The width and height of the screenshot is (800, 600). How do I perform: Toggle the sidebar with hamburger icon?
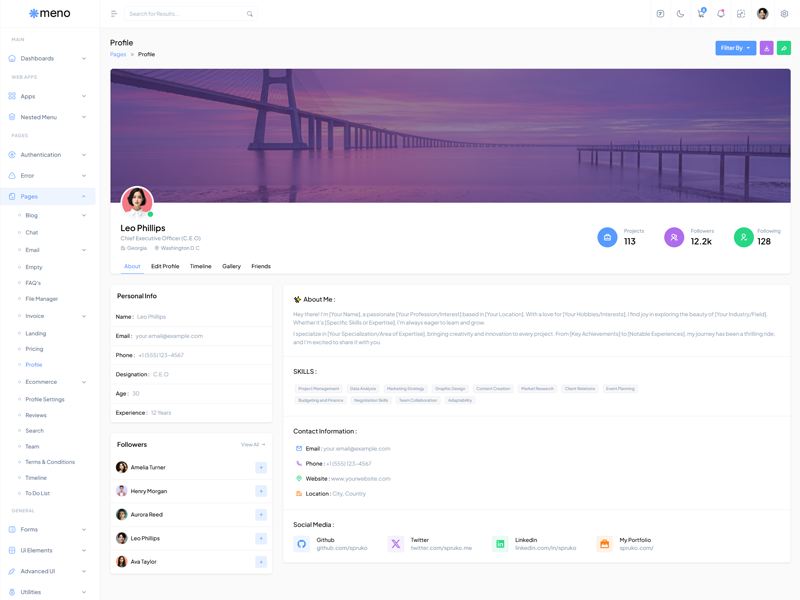[x=114, y=14]
